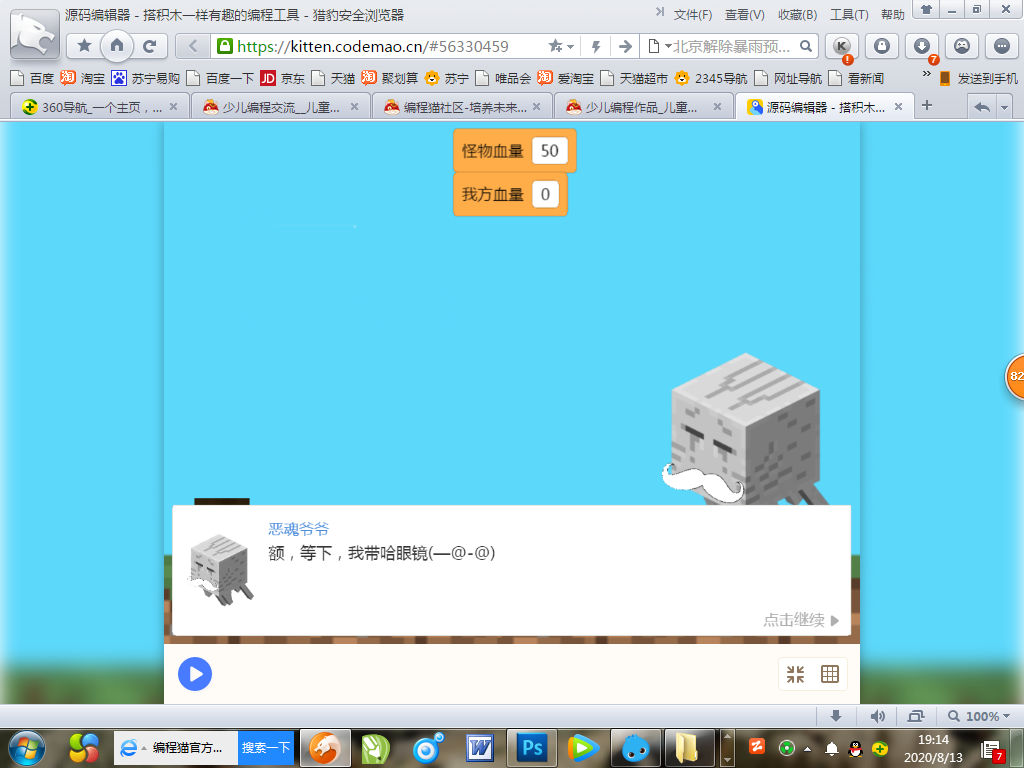Screen dimensions: 1024x768
Task: Open 文件(F) menu
Action: coord(692,14)
